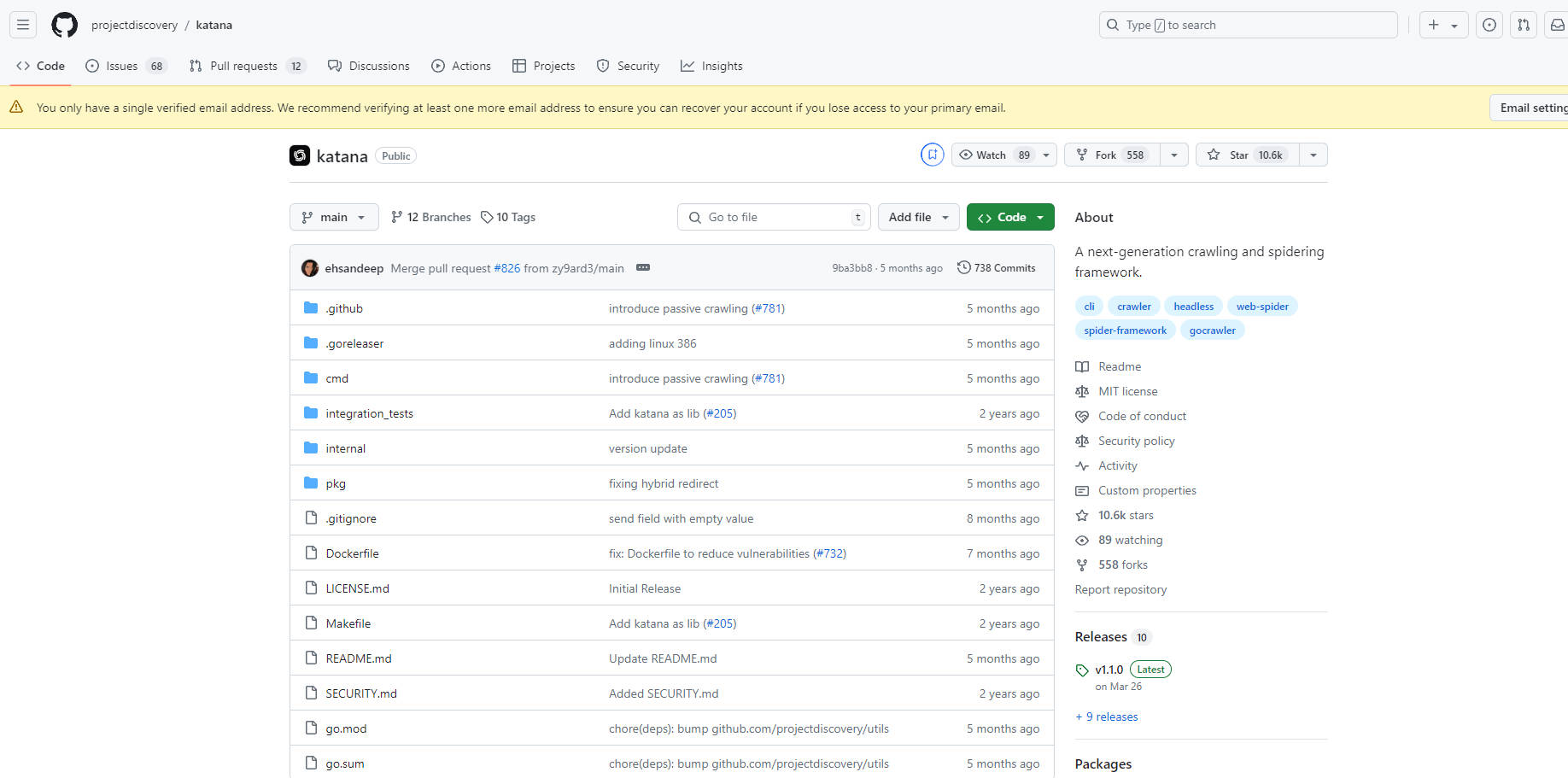Image resolution: width=1568 pixels, height=778 pixels.
Task: Open the Add file dropdown
Action: (x=918, y=217)
